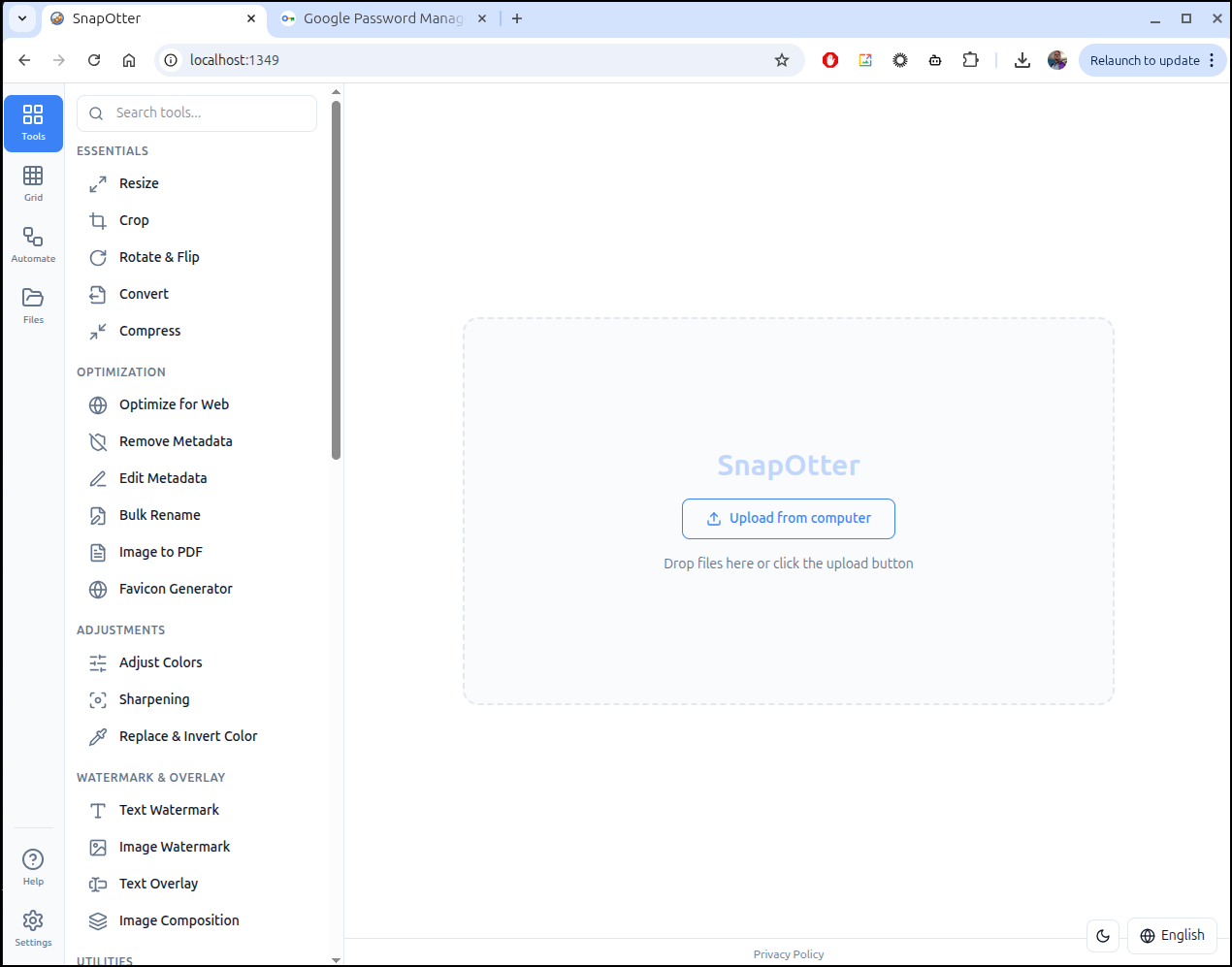Open a new browser tab
The image size is (1232, 967).
[x=517, y=18]
